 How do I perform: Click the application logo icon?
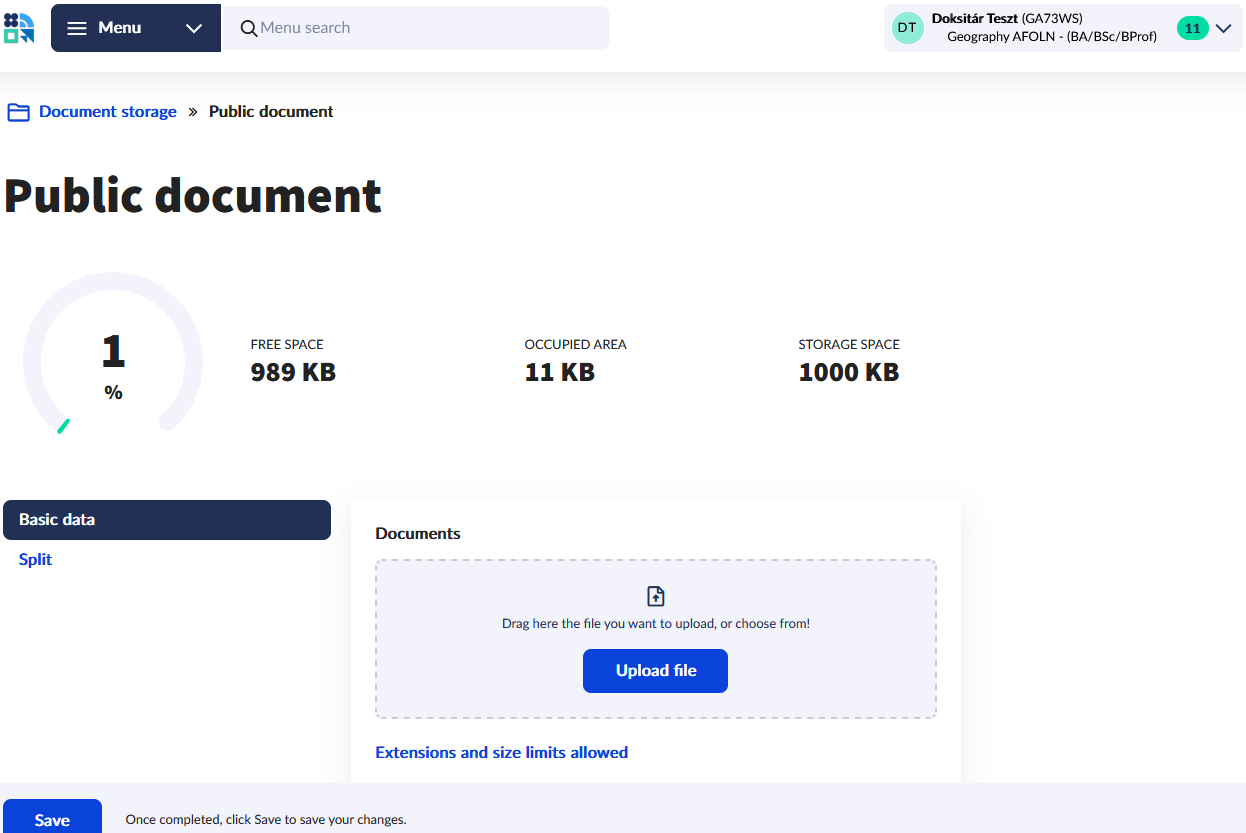coord(19,28)
